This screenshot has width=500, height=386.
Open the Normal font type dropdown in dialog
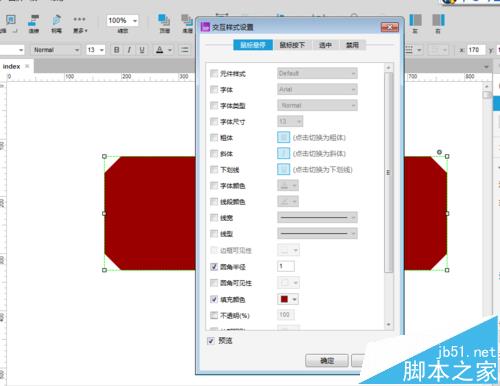tap(317, 105)
